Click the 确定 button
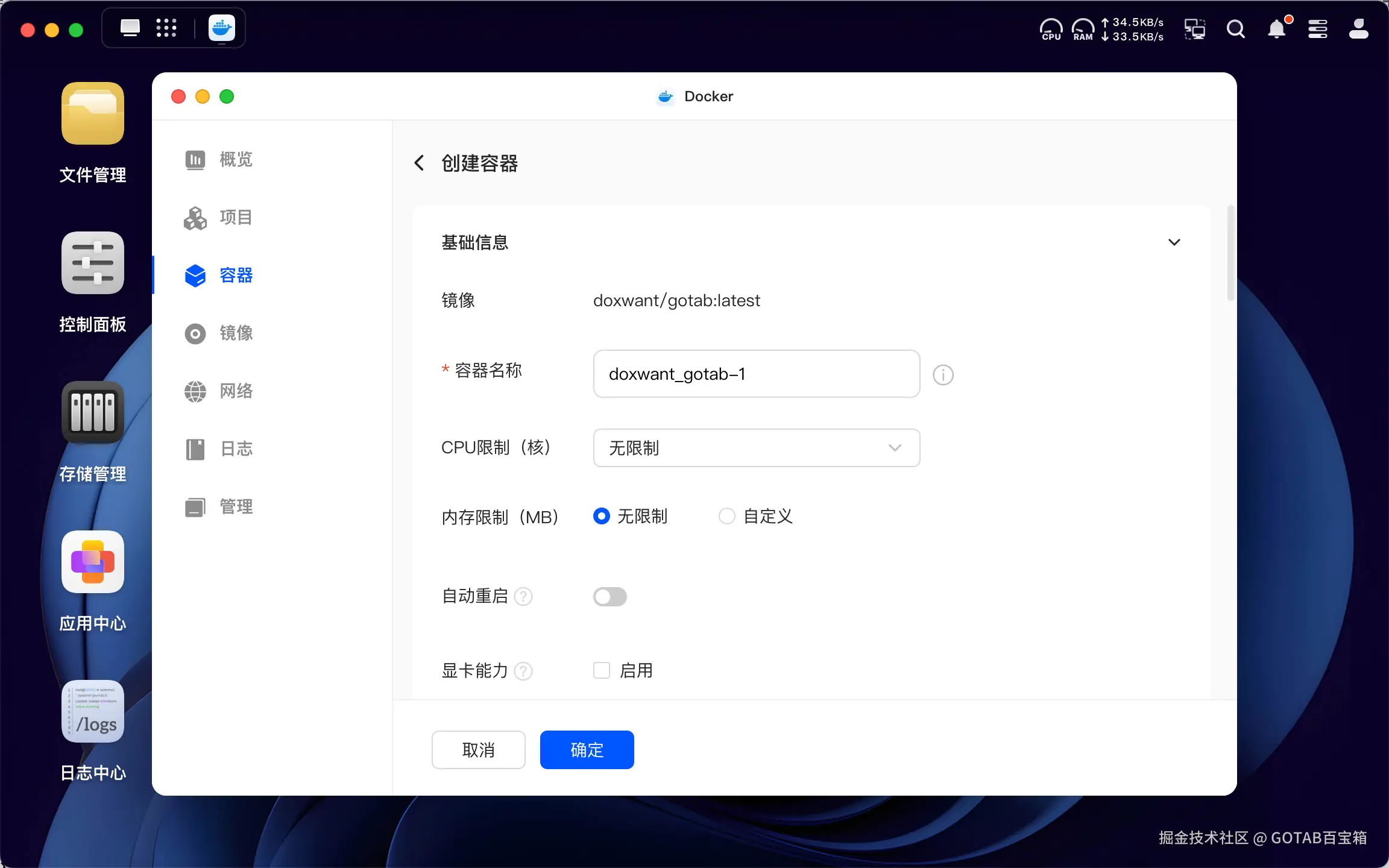This screenshot has width=1389, height=868. (x=587, y=750)
